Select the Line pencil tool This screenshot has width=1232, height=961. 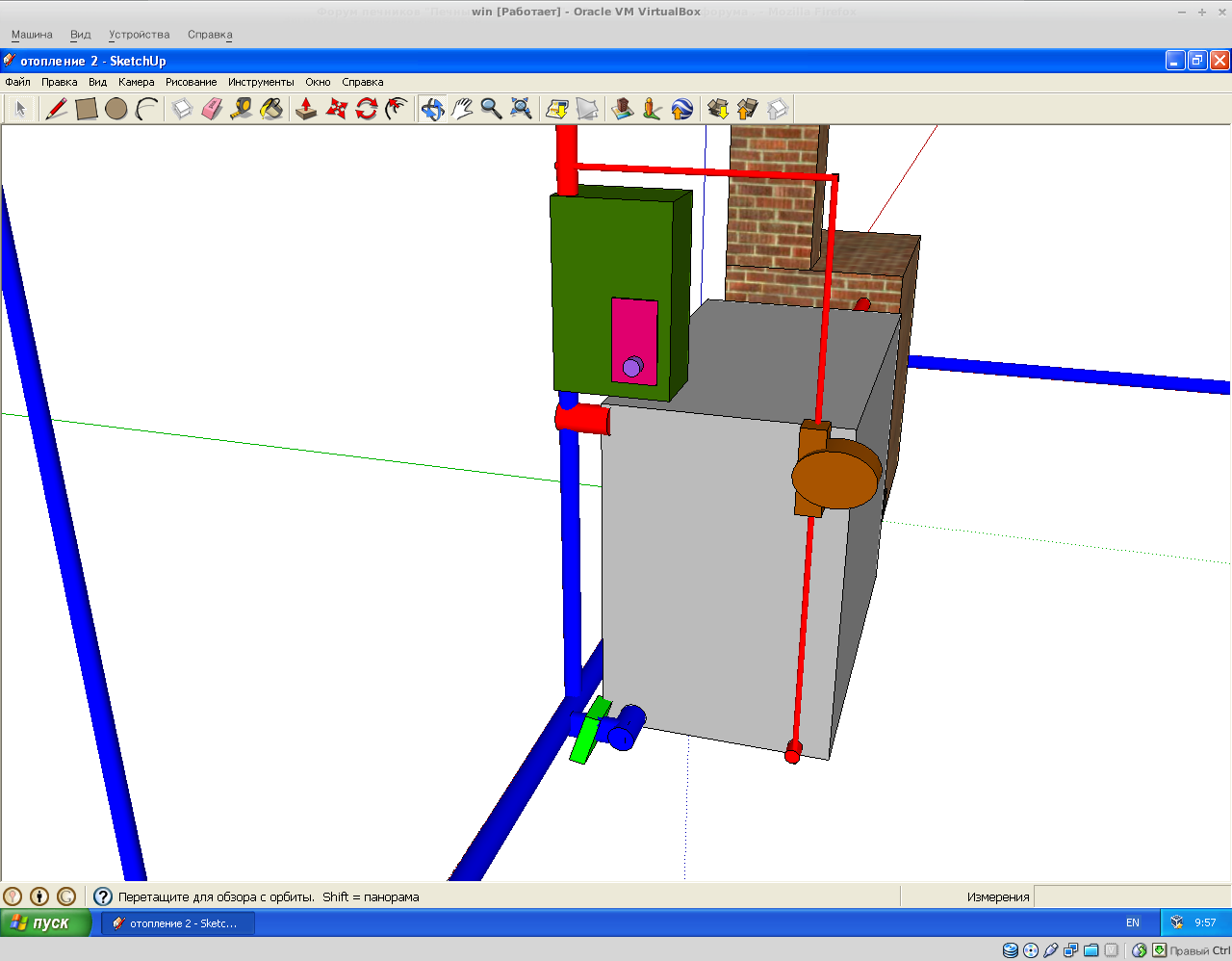pyautogui.click(x=57, y=109)
